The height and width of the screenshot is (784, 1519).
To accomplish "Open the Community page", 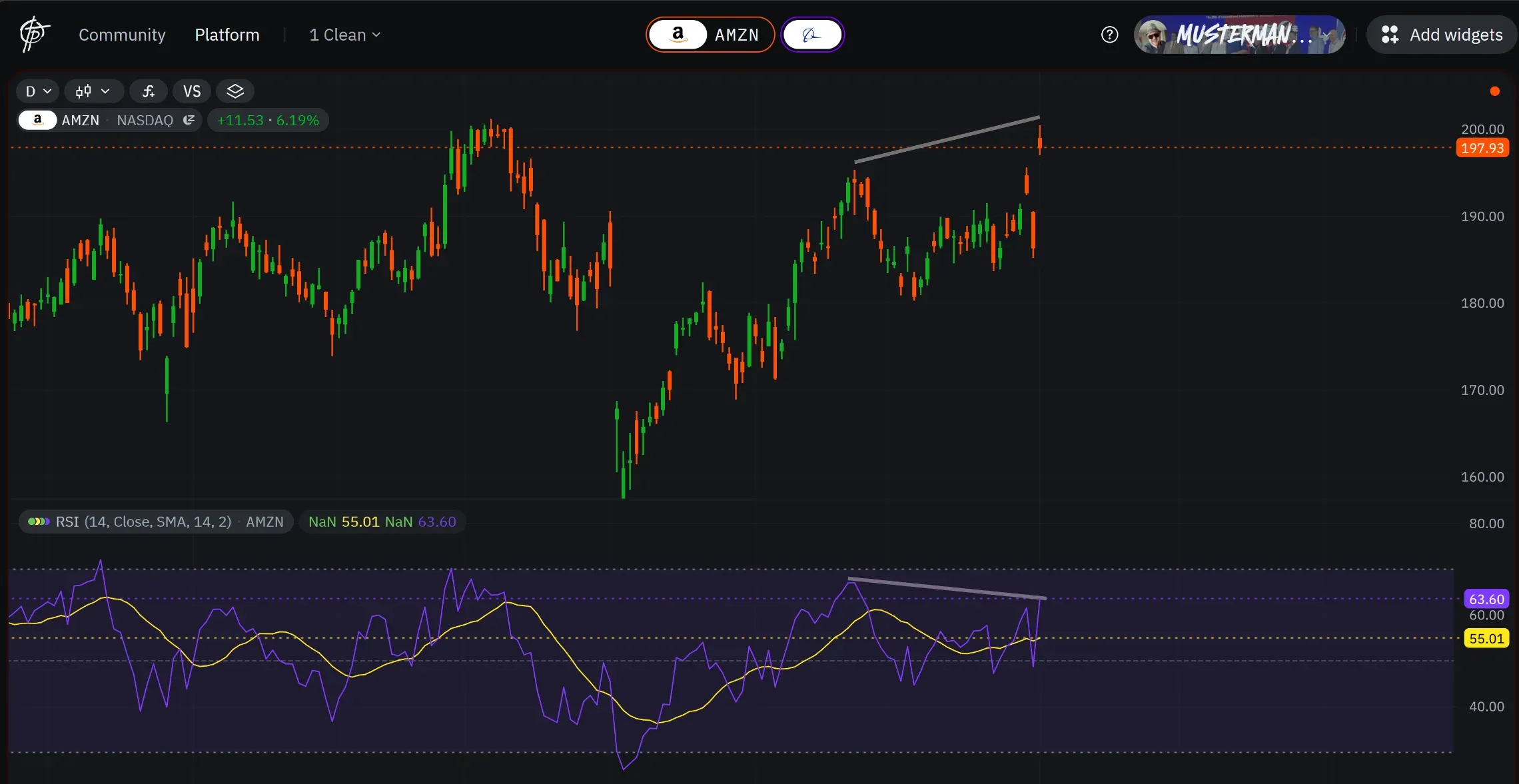I will [122, 35].
